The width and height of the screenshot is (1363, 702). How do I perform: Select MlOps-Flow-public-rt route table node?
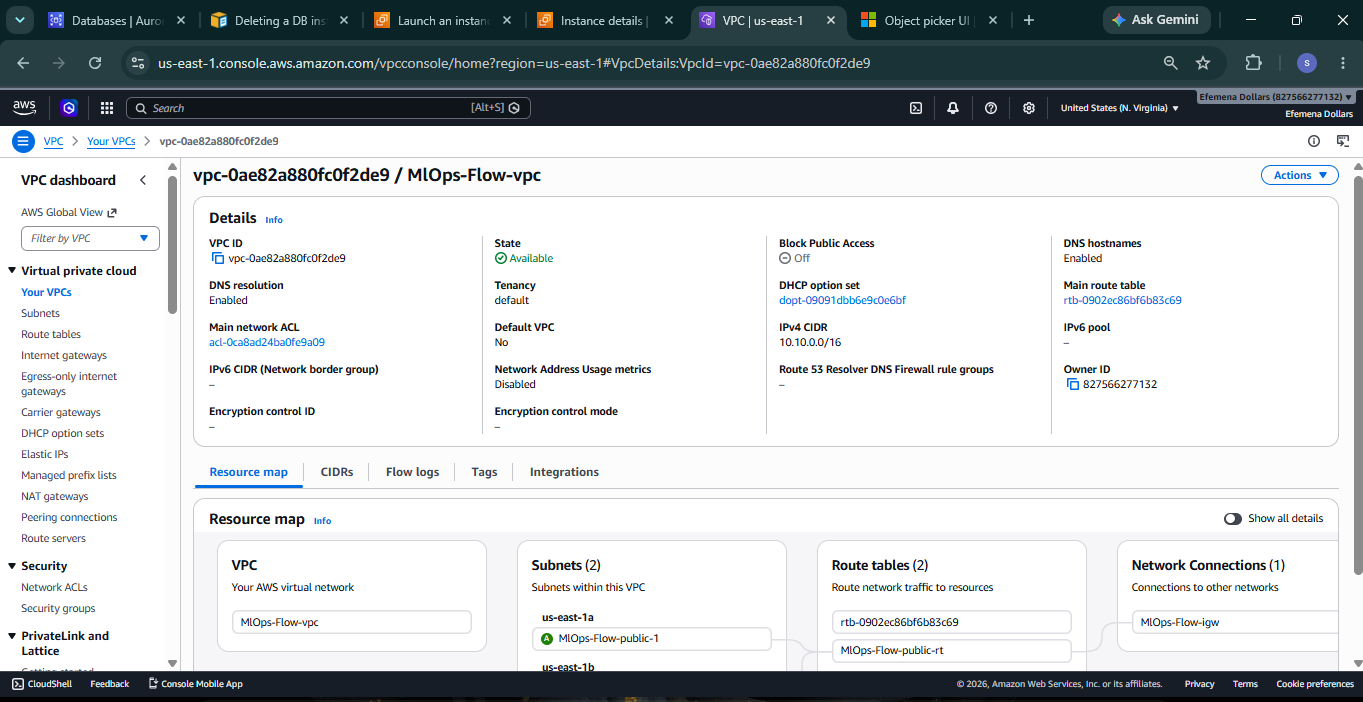pyautogui.click(x=952, y=650)
